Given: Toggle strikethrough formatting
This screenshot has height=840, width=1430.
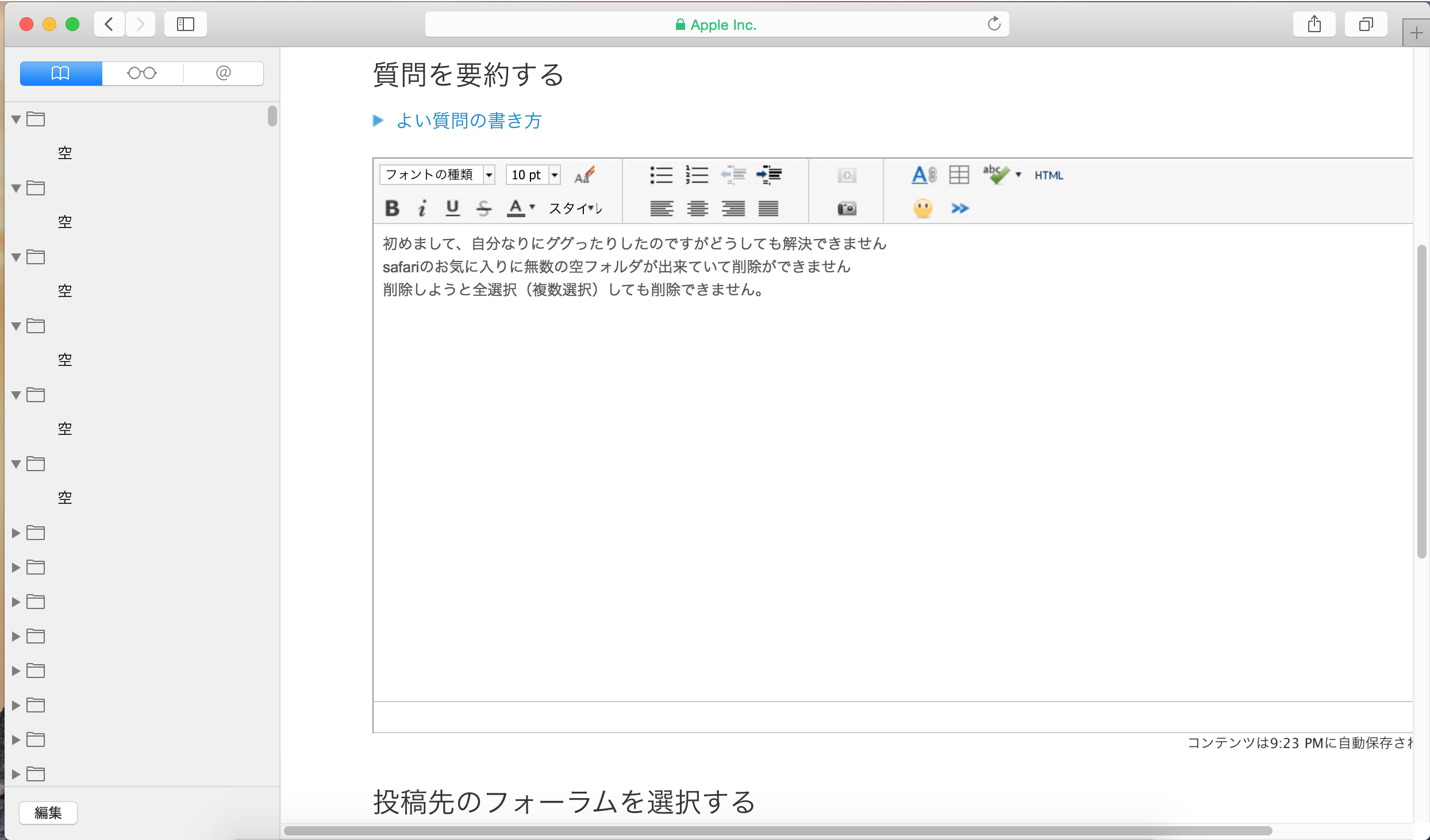Looking at the screenshot, I should [x=483, y=208].
